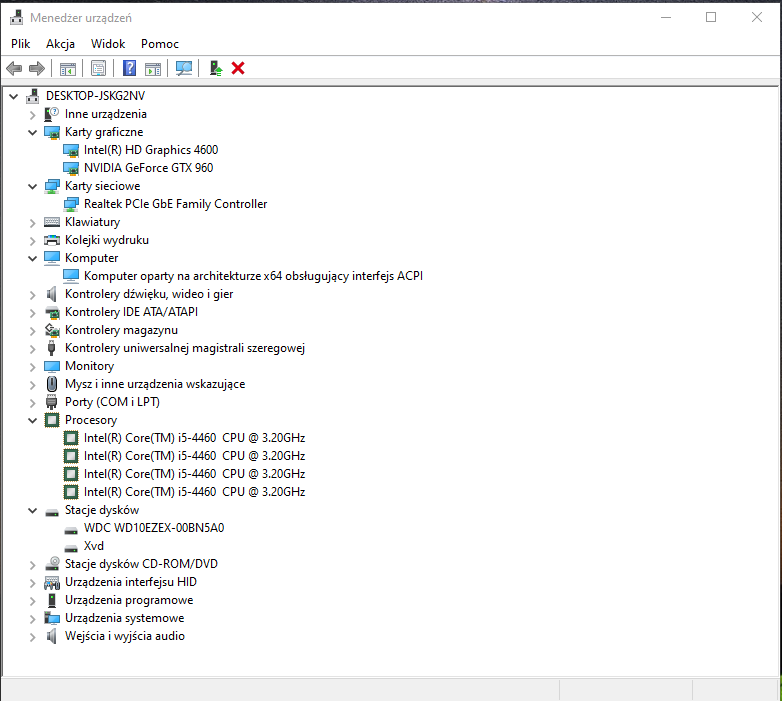Select Kontrolery magazynu label
The height and width of the screenshot is (701, 782).
pyautogui.click(x=121, y=330)
